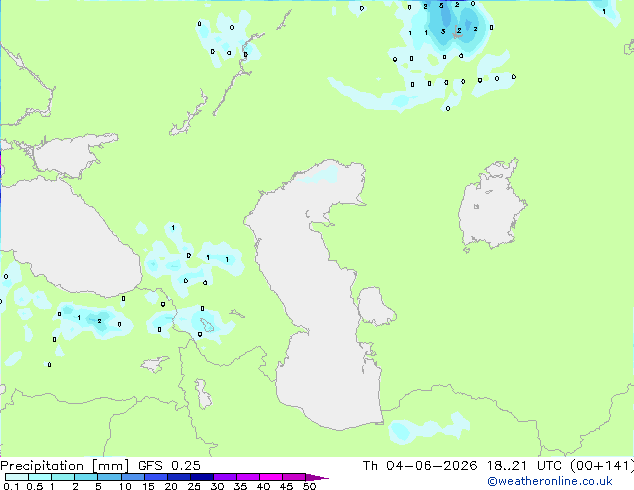Click the '(00+141)' forecast hour text
Screen dimensions: 634x490
[x=602, y=466]
